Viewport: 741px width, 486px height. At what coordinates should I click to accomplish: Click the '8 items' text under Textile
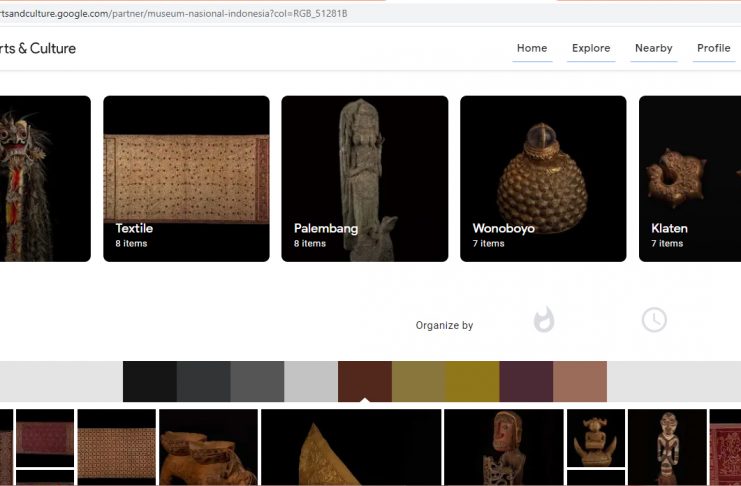coord(131,243)
